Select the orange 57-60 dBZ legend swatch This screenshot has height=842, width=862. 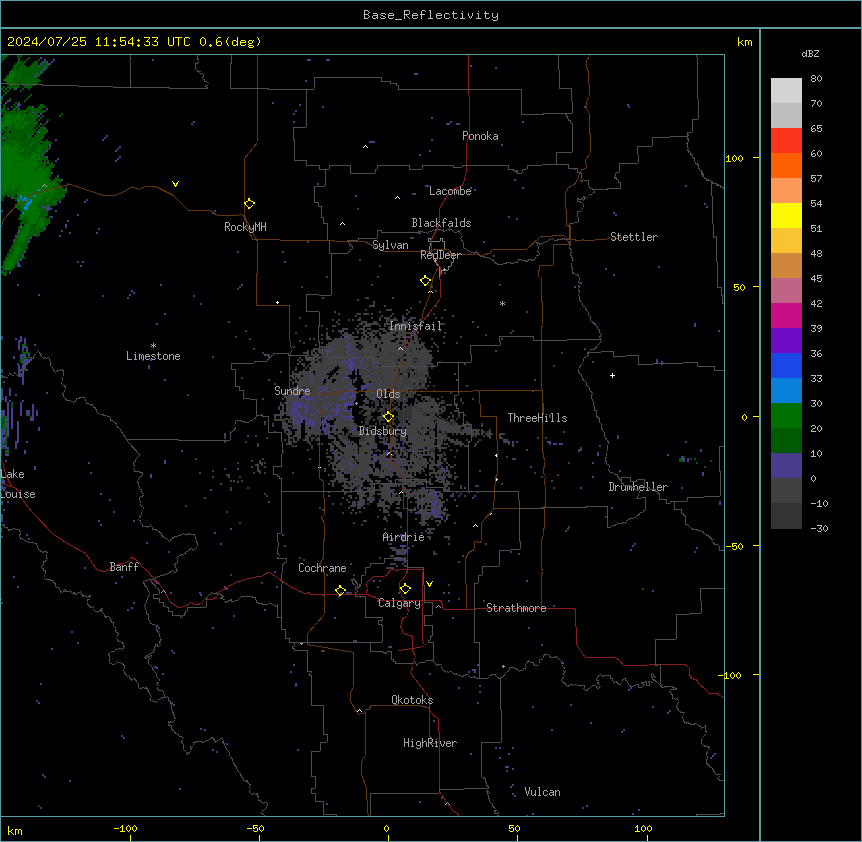click(x=786, y=165)
